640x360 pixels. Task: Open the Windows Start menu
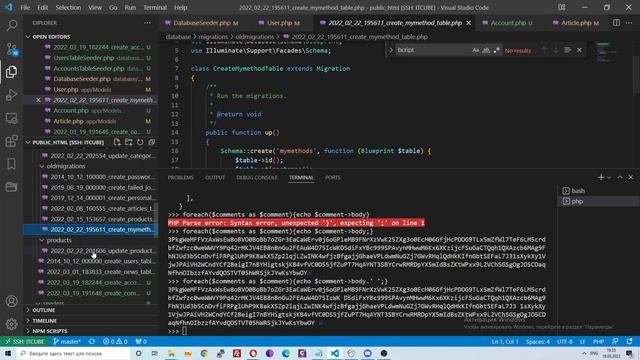pos(8,353)
